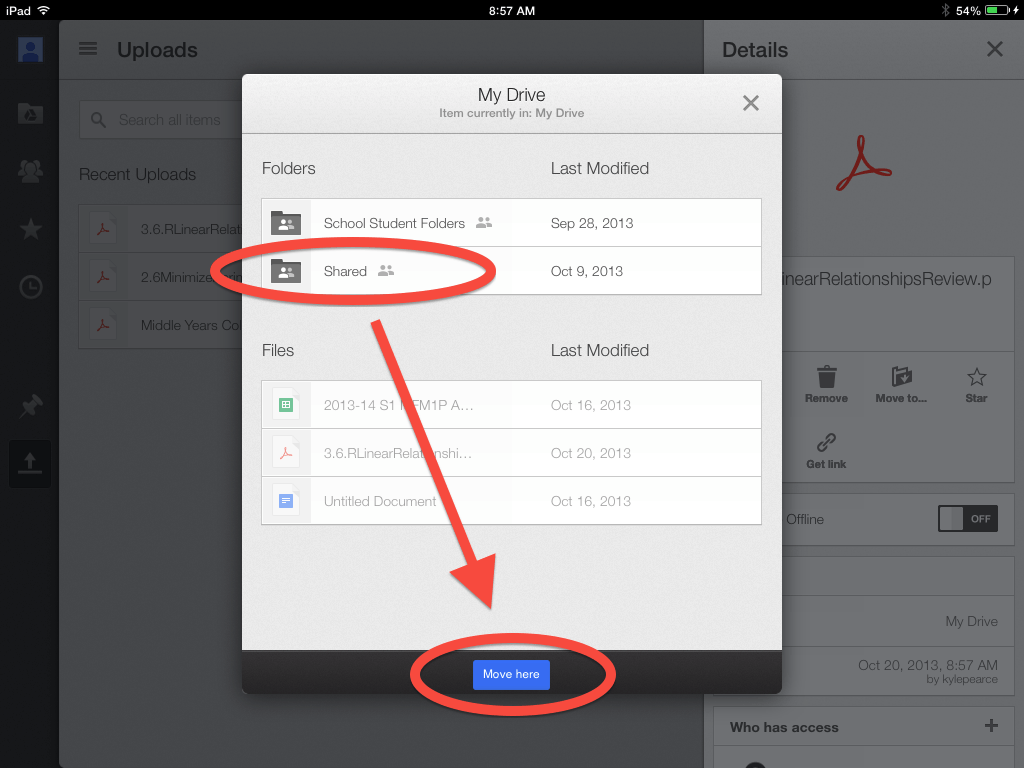The height and width of the screenshot is (768, 1024).
Task: Add people with the plus icon
Action: click(x=991, y=726)
